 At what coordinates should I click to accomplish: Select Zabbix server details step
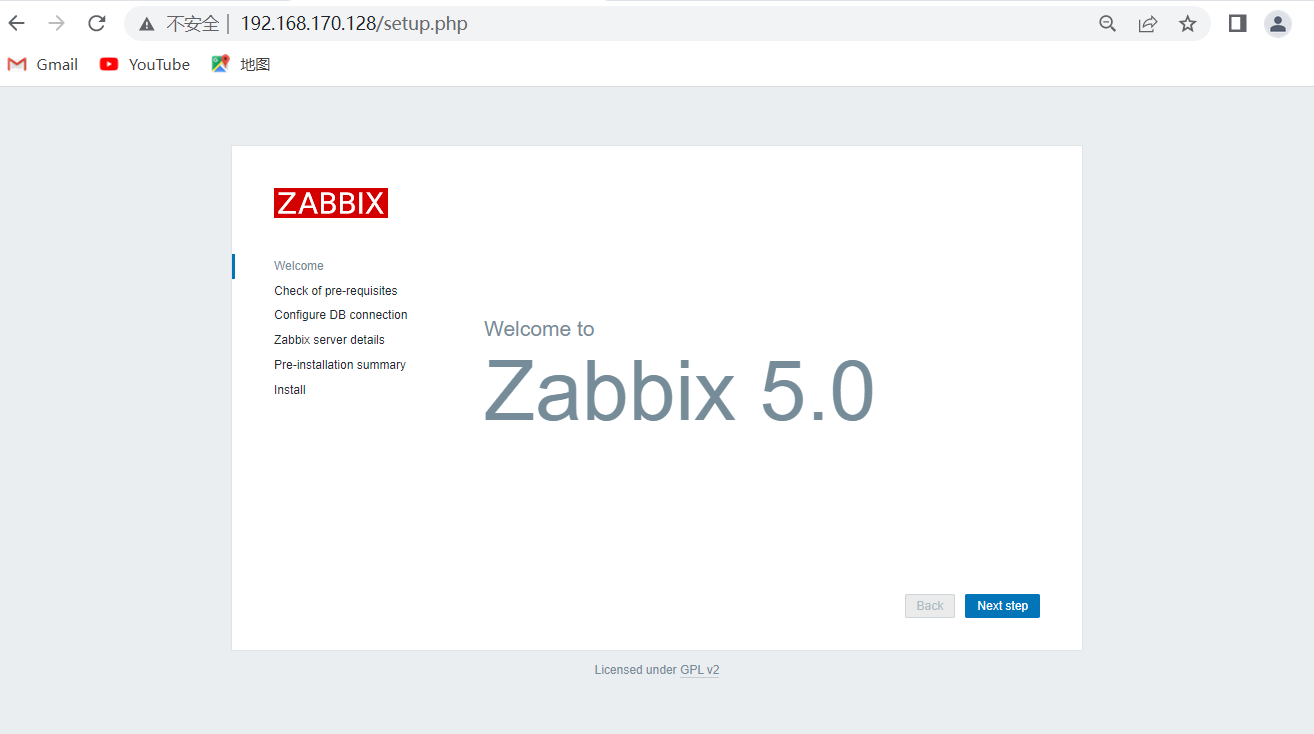click(329, 340)
